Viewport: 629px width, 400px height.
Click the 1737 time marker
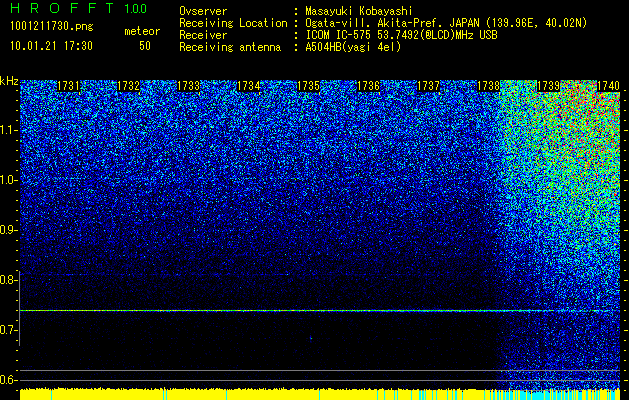[428, 86]
